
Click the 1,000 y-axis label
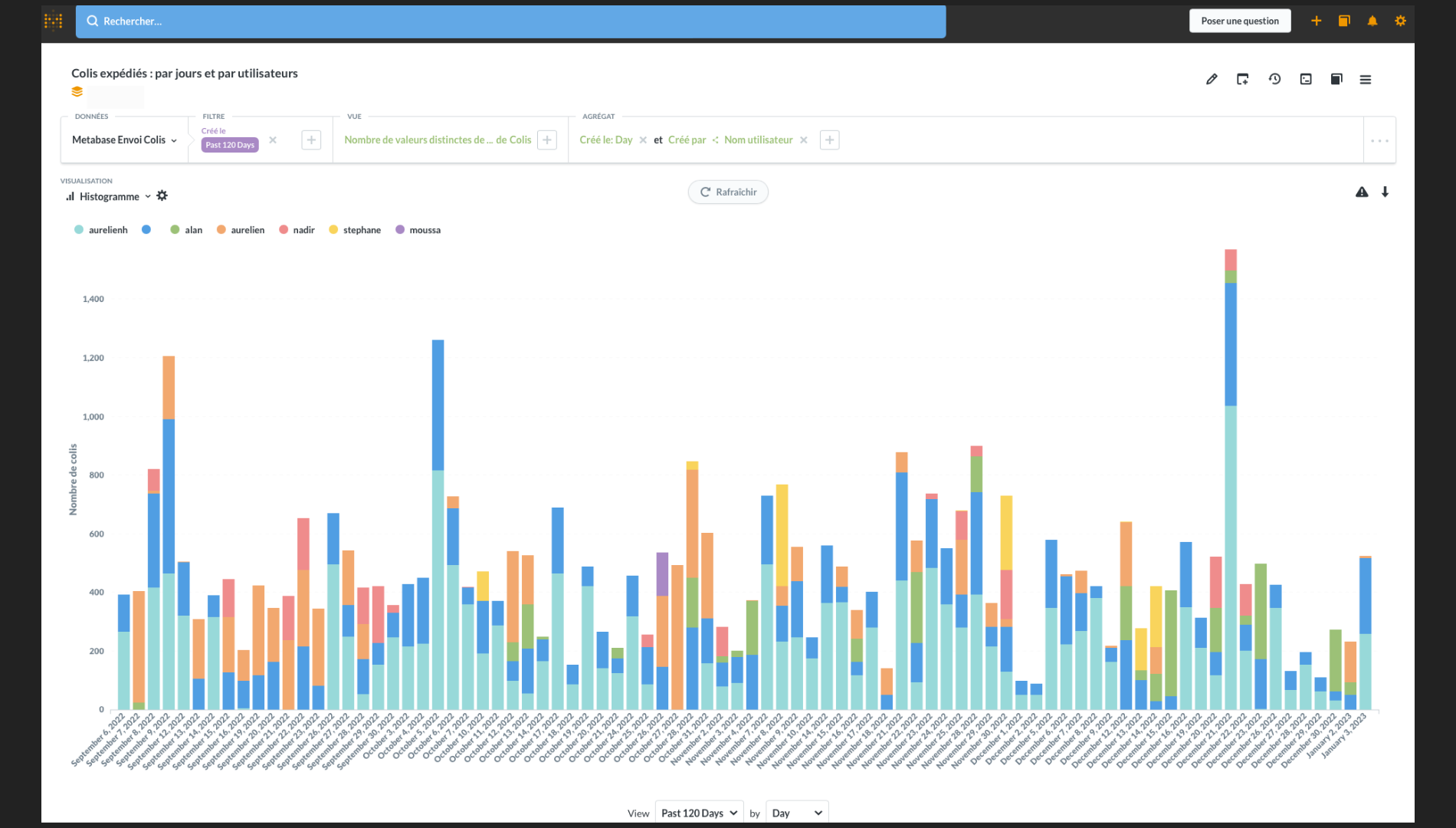pyautogui.click(x=93, y=416)
